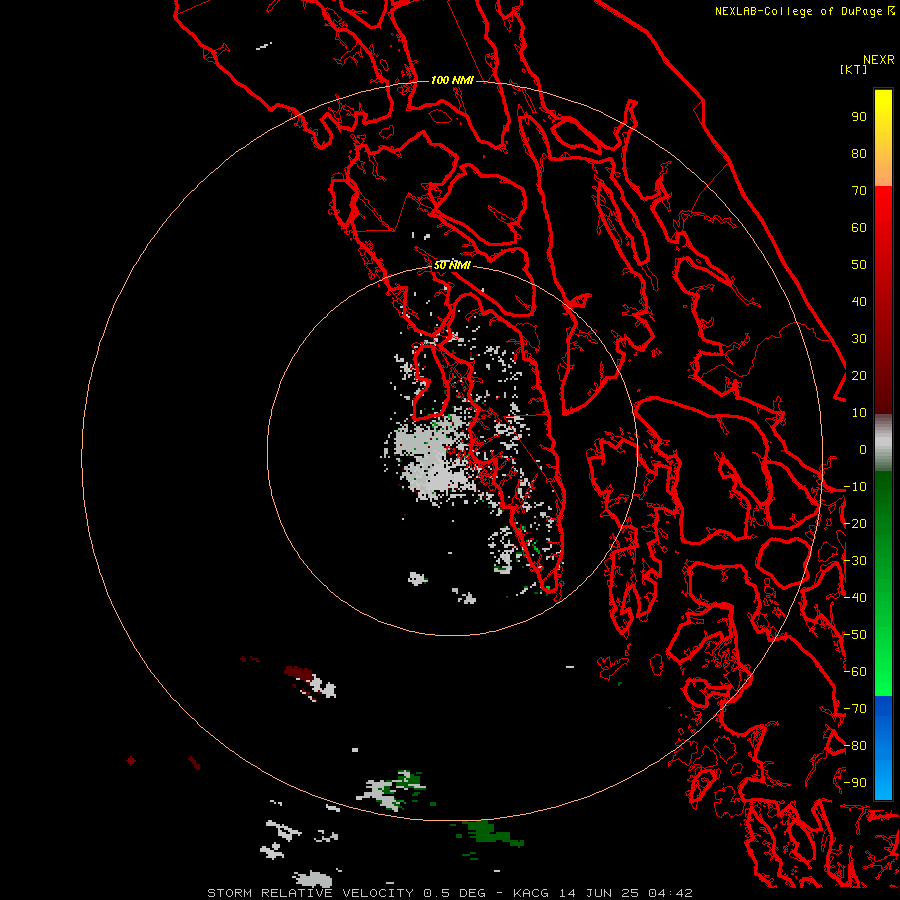Click the STORM RELATIVE VELOCITY product text

click(x=310, y=893)
